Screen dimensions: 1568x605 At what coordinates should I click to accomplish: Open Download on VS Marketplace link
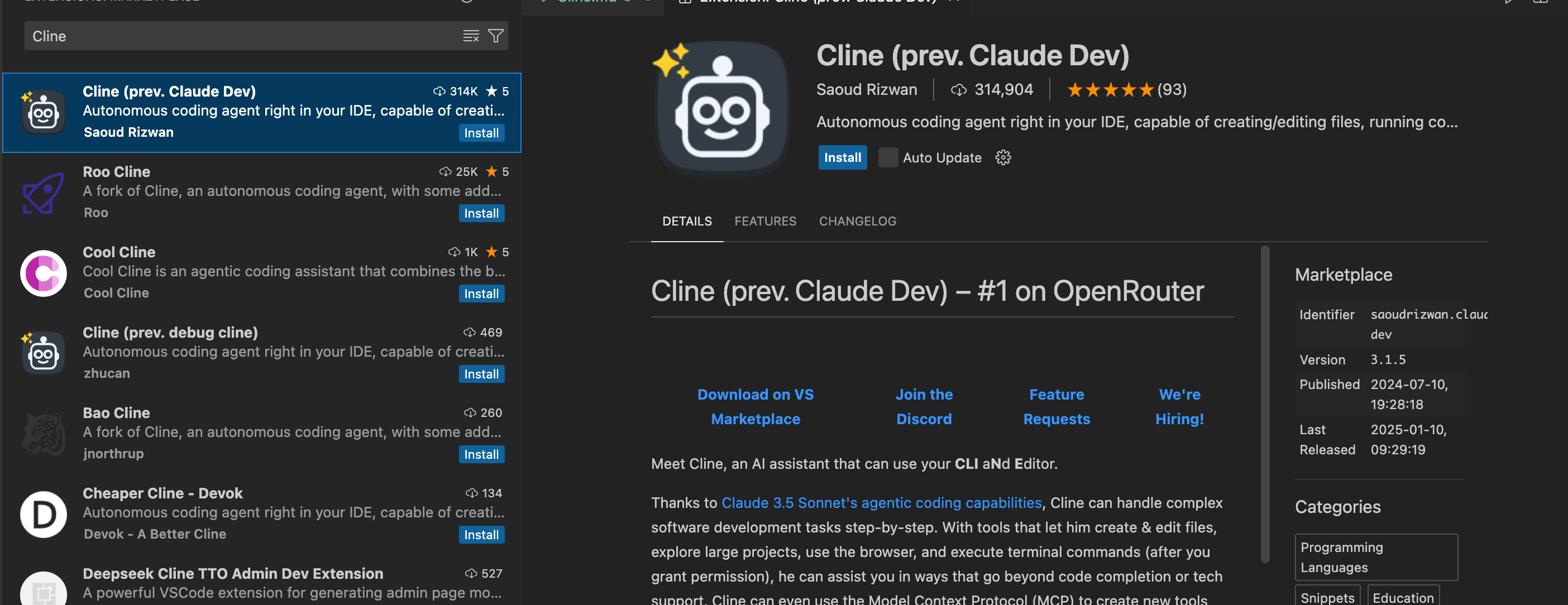[x=755, y=406]
